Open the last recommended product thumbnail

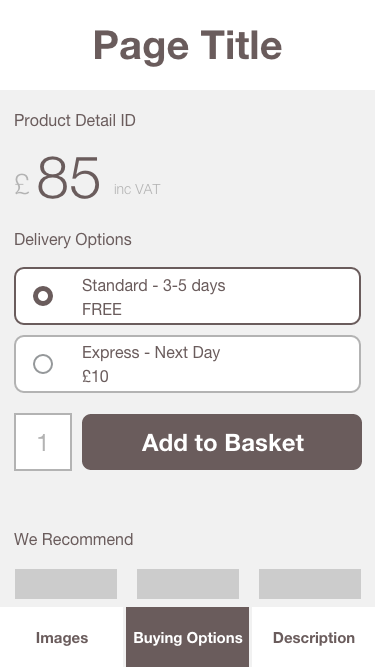pos(310,584)
